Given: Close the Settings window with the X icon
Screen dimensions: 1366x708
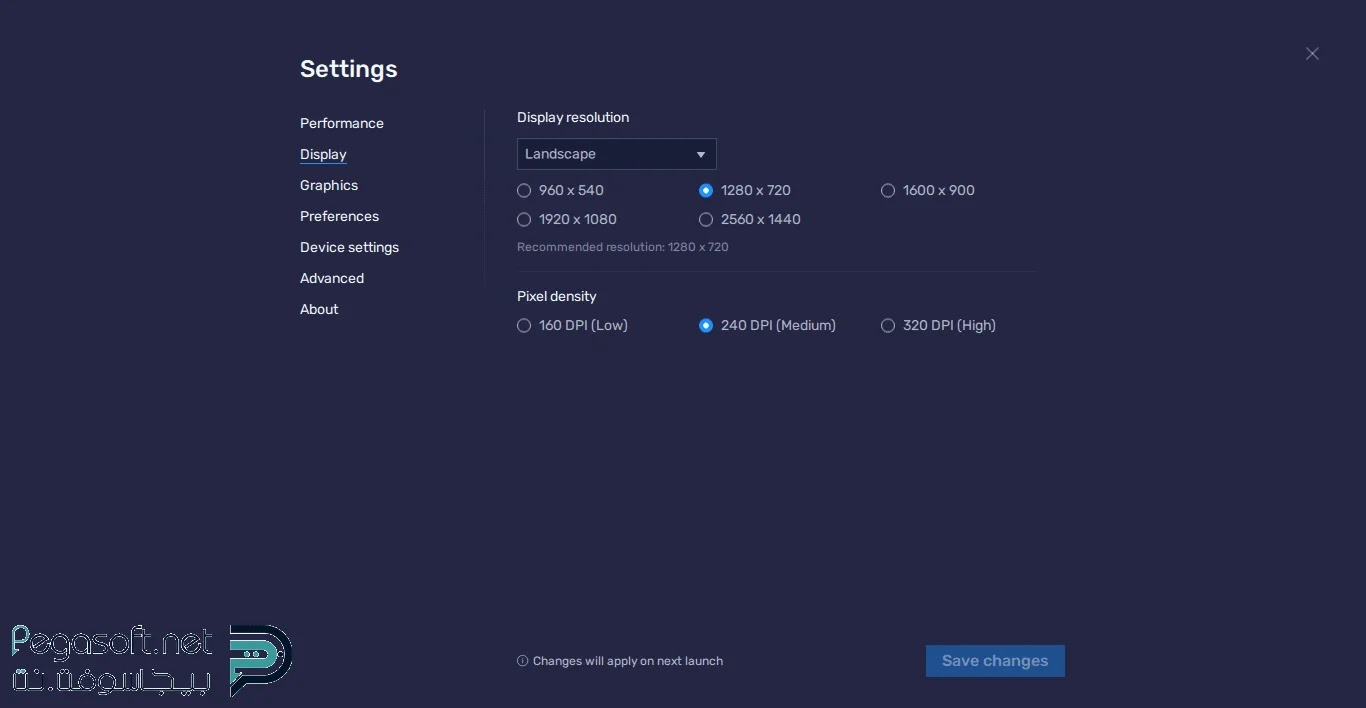Looking at the screenshot, I should click(1312, 54).
